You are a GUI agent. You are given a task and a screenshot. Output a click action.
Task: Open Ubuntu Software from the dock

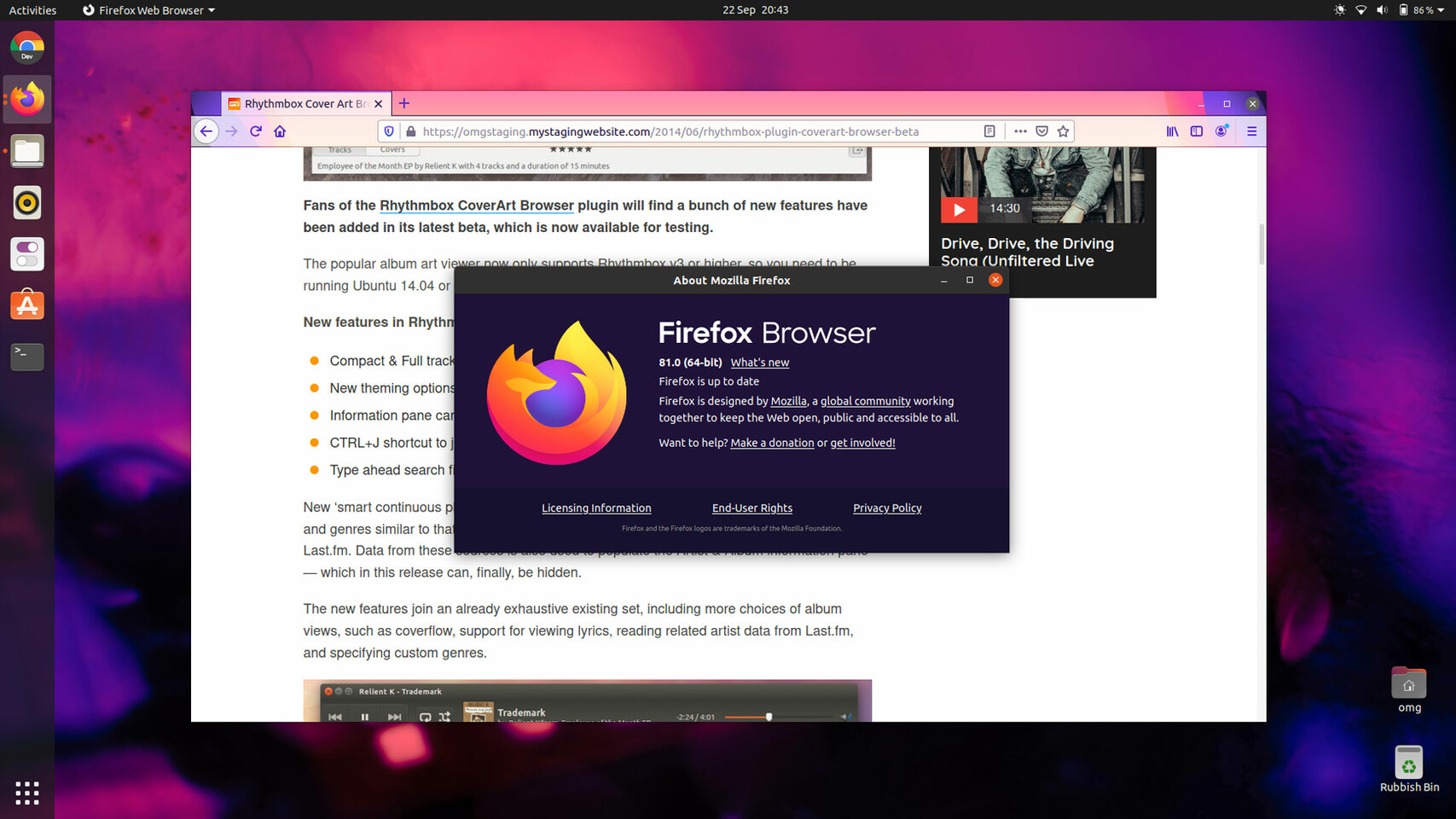pos(27,305)
